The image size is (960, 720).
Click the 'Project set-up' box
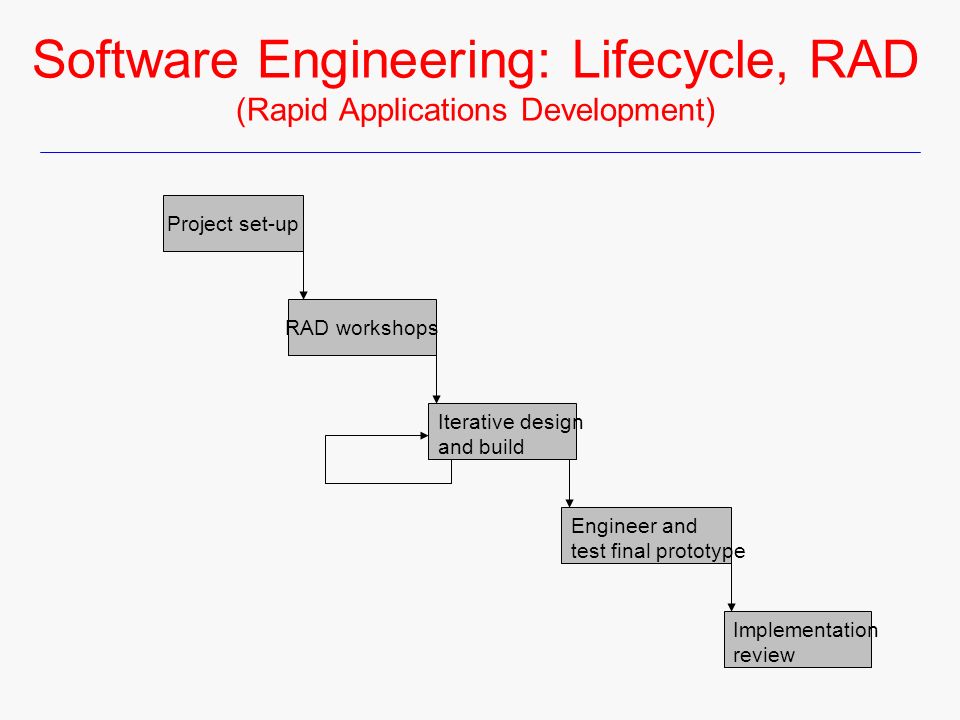(x=233, y=223)
